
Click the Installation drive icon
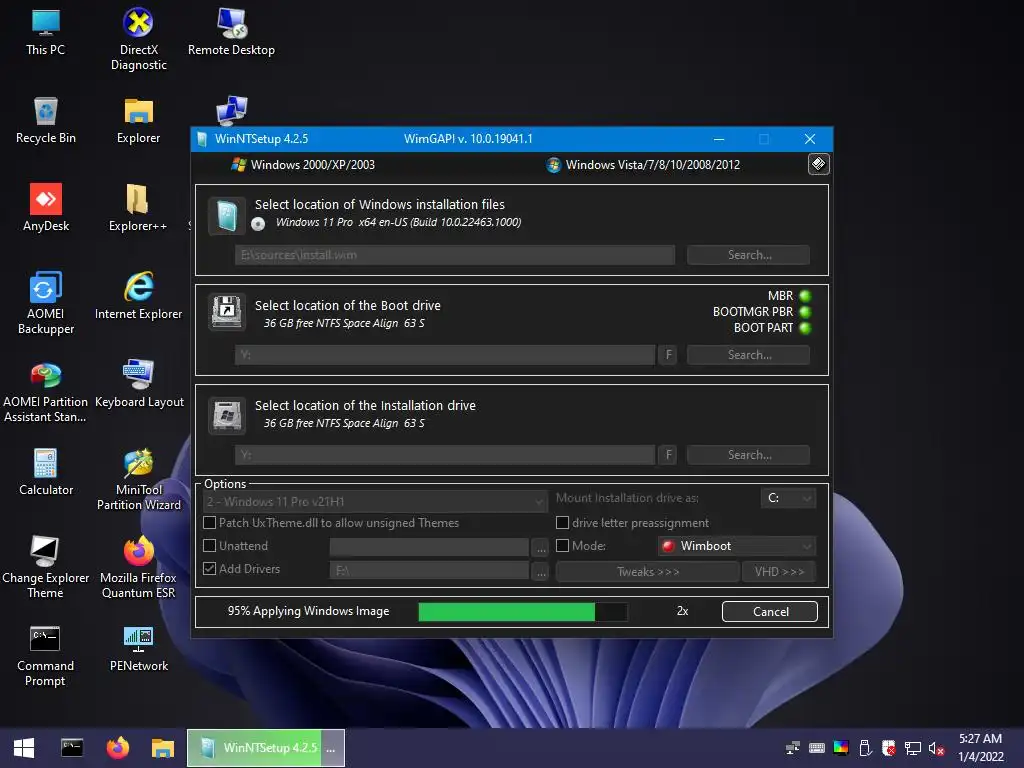point(227,415)
